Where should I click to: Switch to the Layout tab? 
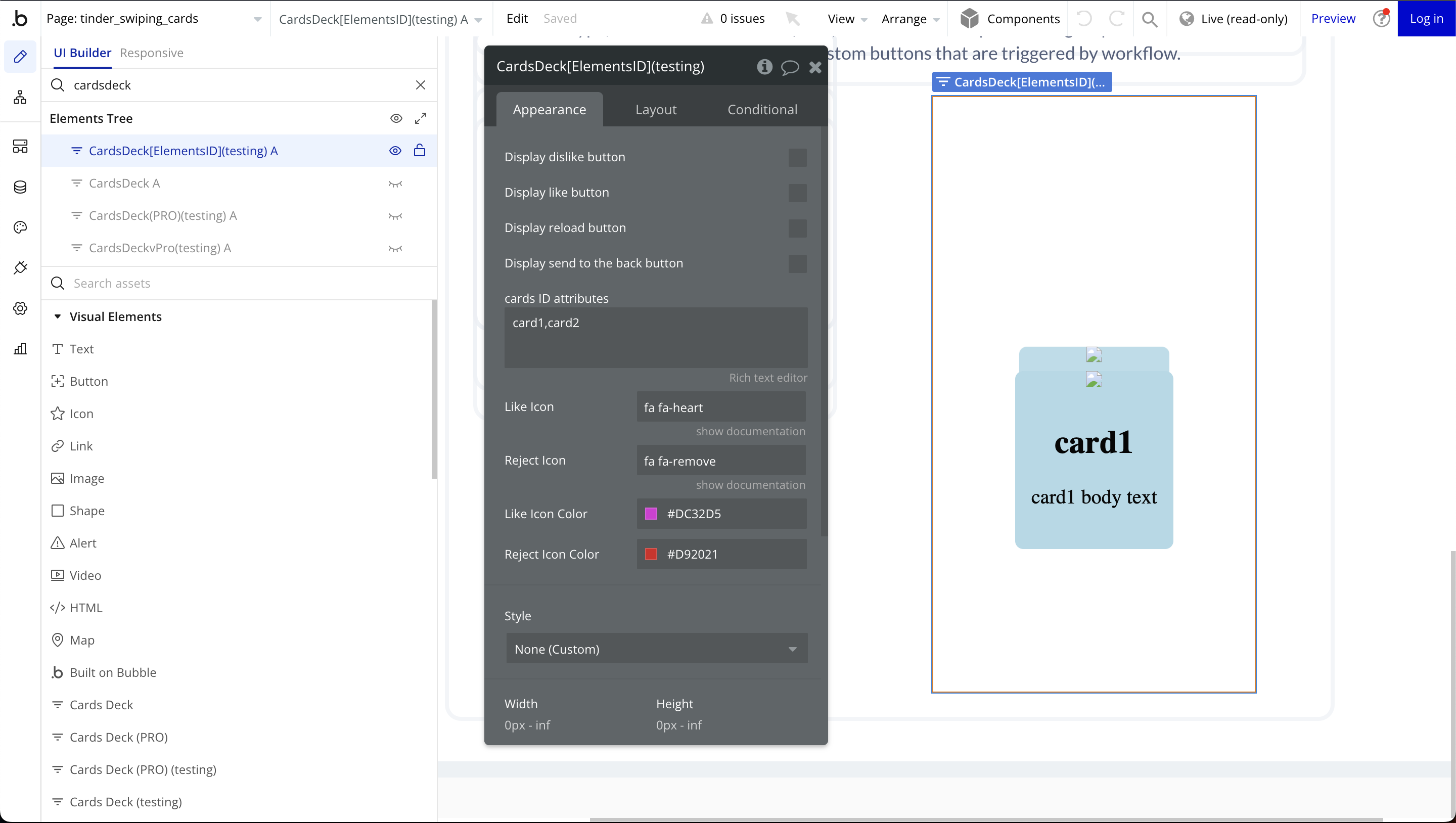(656, 110)
